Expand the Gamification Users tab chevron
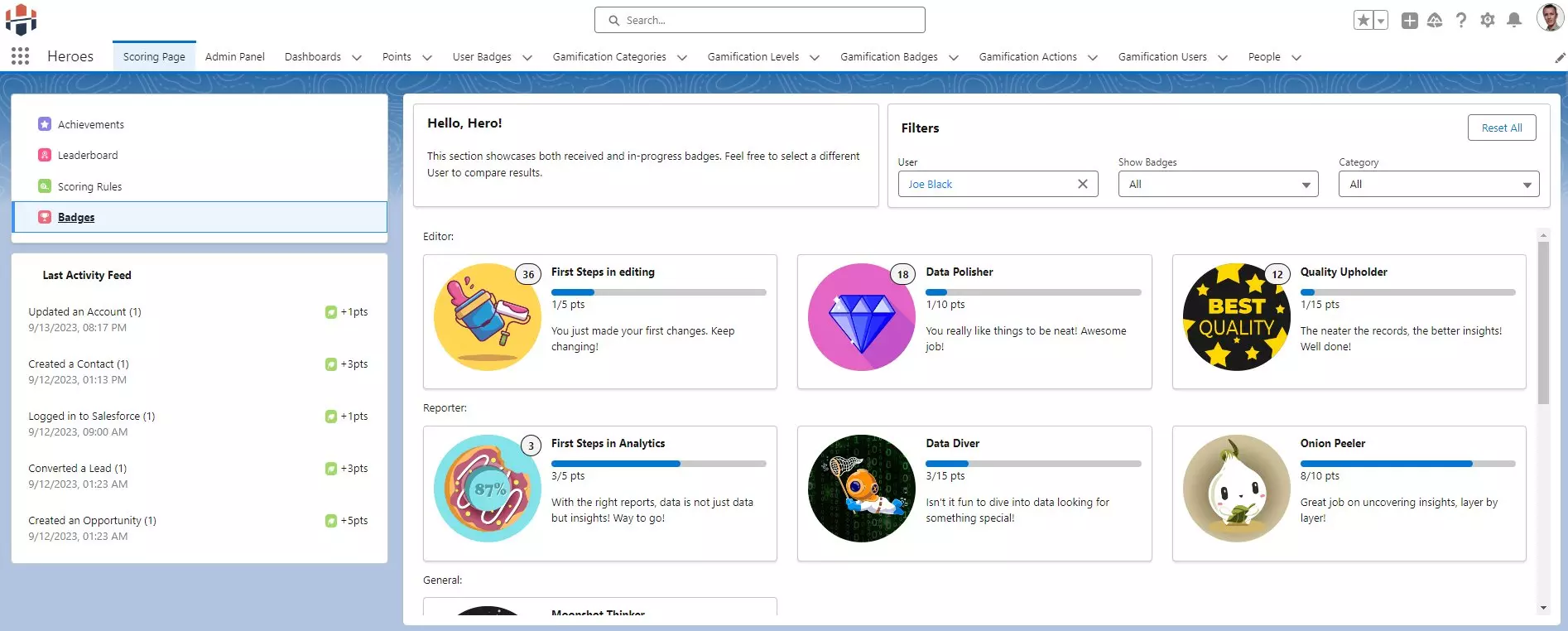The width and height of the screenshot is (1568, 631). pyautogui.click(x=1223, y=57)
